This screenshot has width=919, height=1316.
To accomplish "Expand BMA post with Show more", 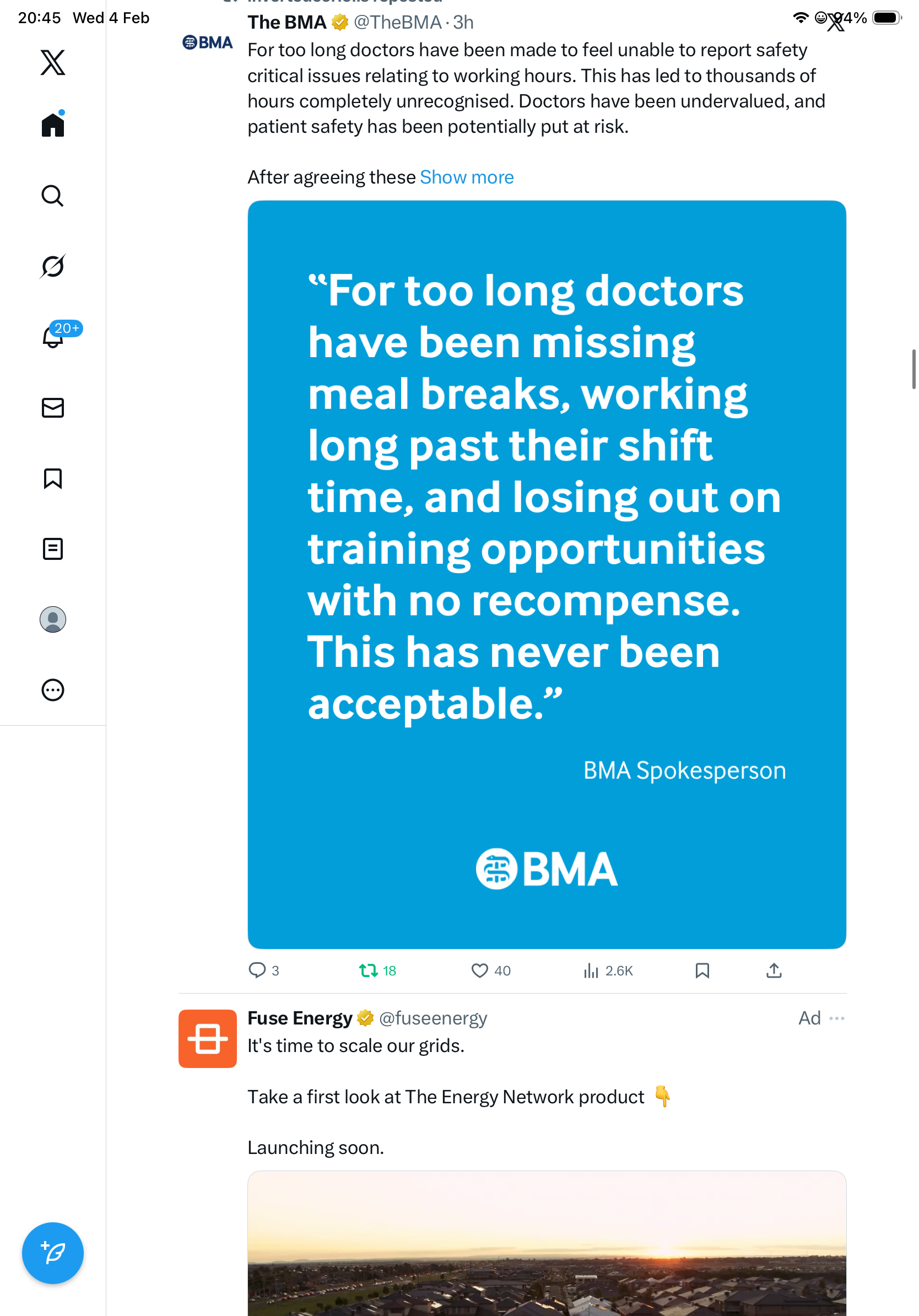I will click(466, 177).
